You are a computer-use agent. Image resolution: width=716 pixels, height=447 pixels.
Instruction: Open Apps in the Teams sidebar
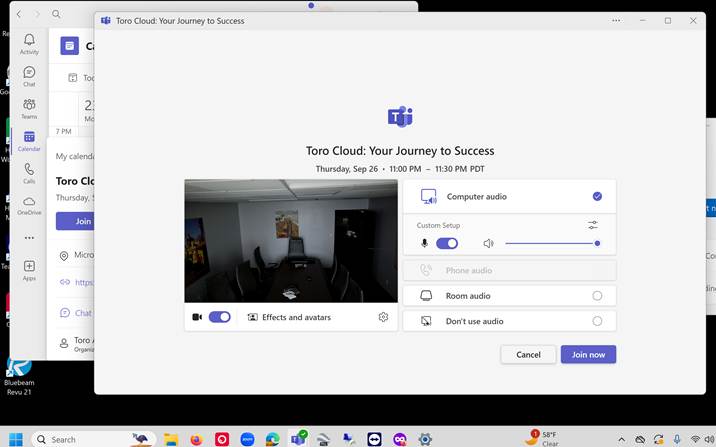pyautogui.click(x=29, y=270)
